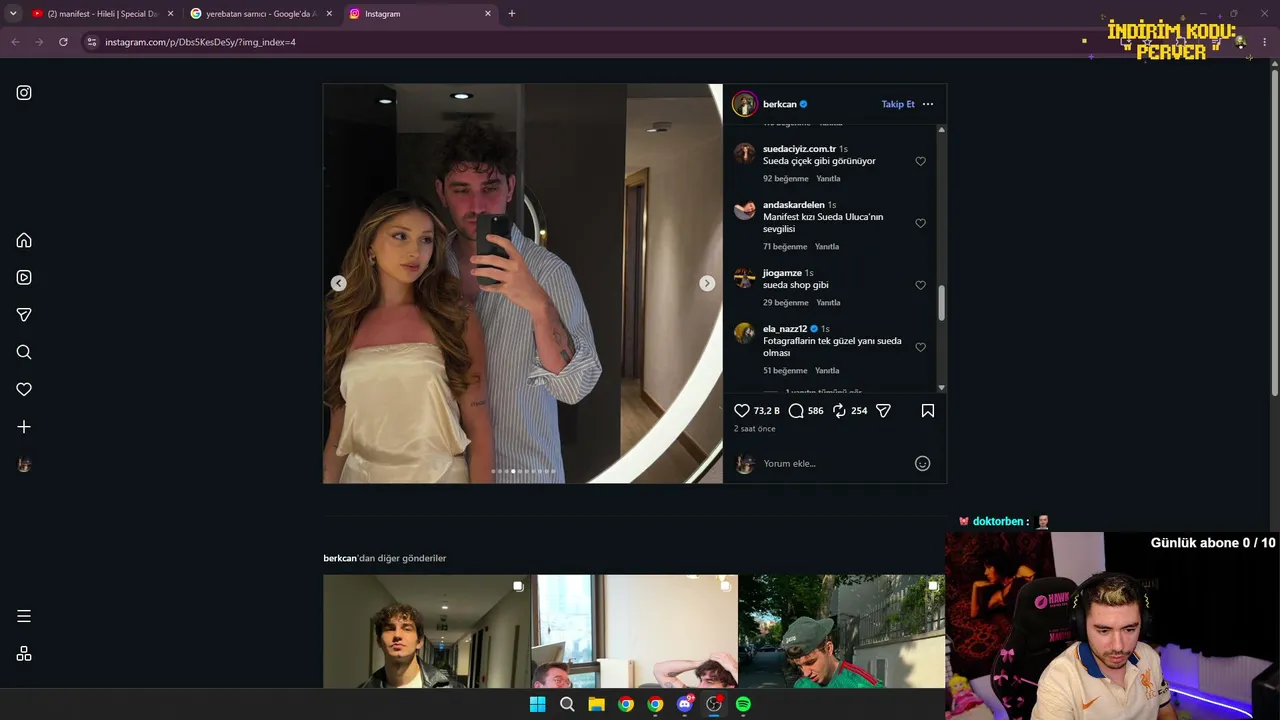Launch Spotify from the taskbar
This screenshot has width=1280, height=720.
[x=743, y=704]
